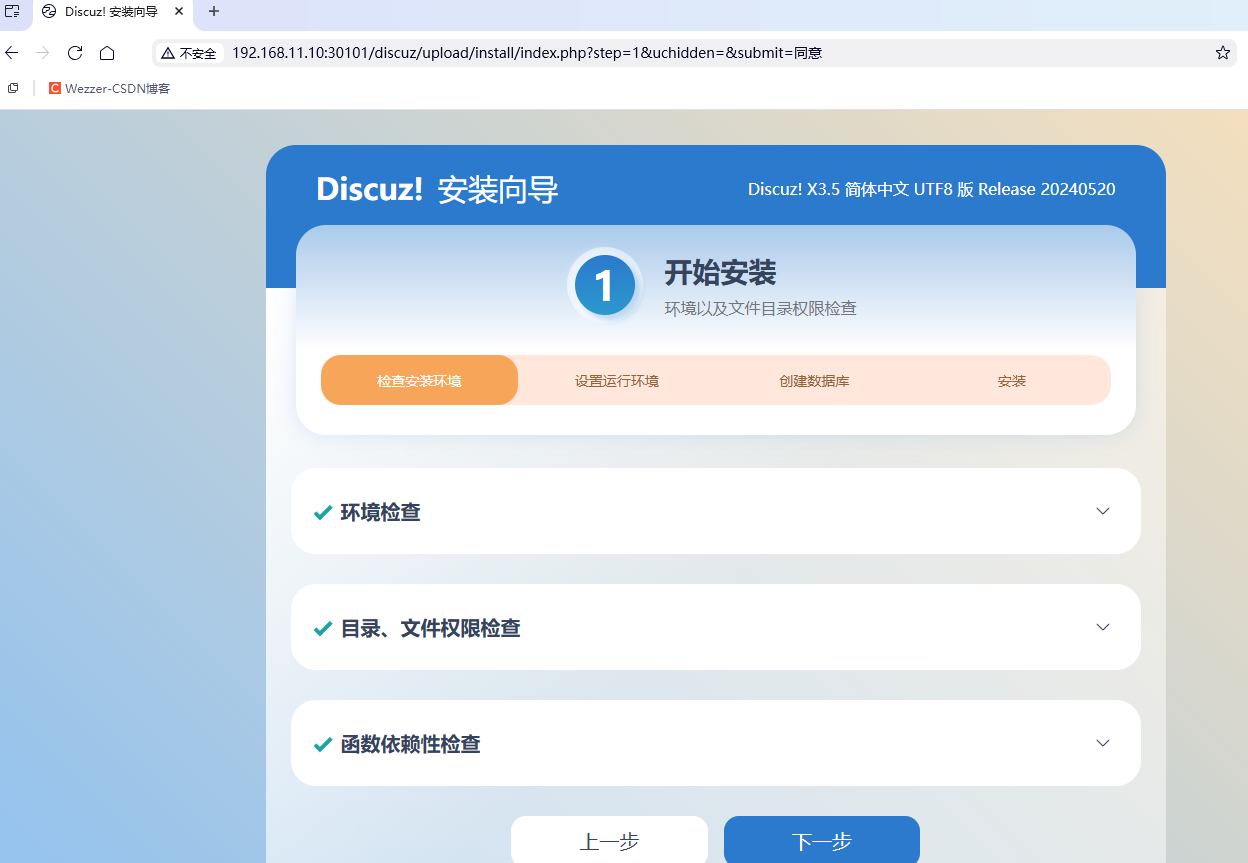Click the Discuz! 安装向导 header title
1248x863 pixels.
click(x=437, y=189)
